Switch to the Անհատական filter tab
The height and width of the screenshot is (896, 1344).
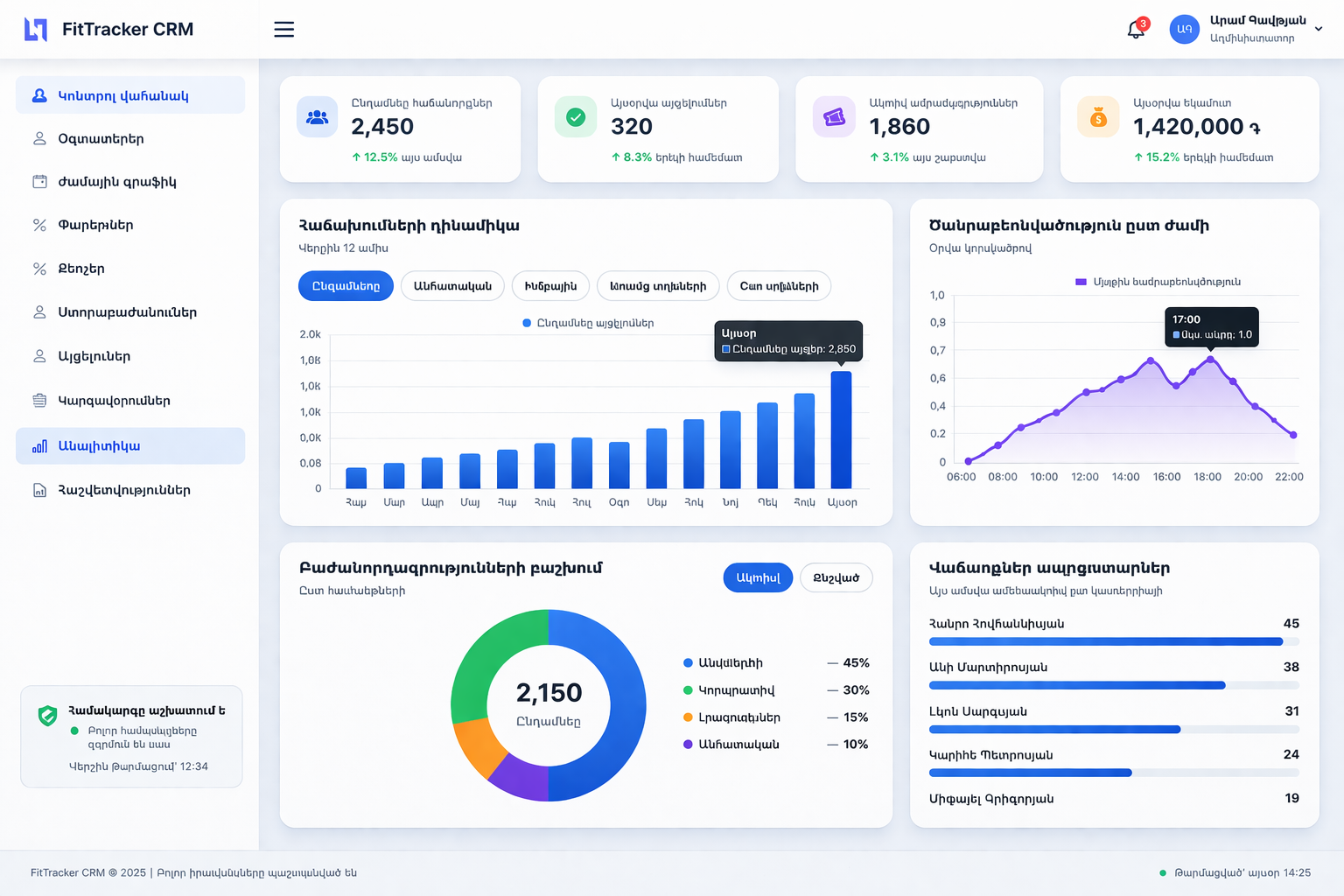(452, 286)
